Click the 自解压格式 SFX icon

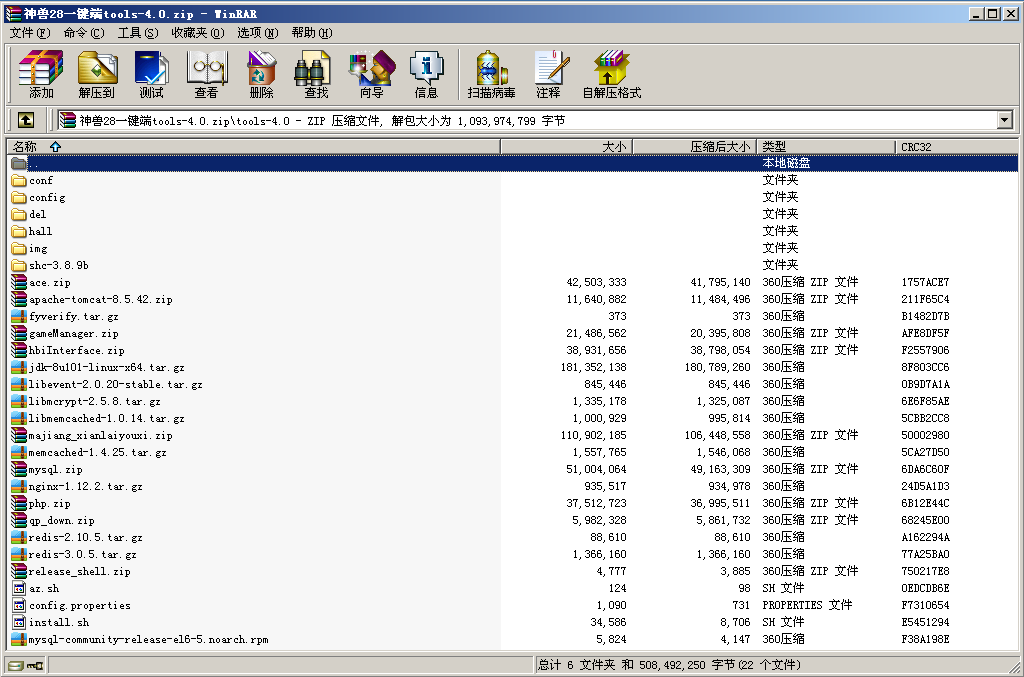coord(611,74)
